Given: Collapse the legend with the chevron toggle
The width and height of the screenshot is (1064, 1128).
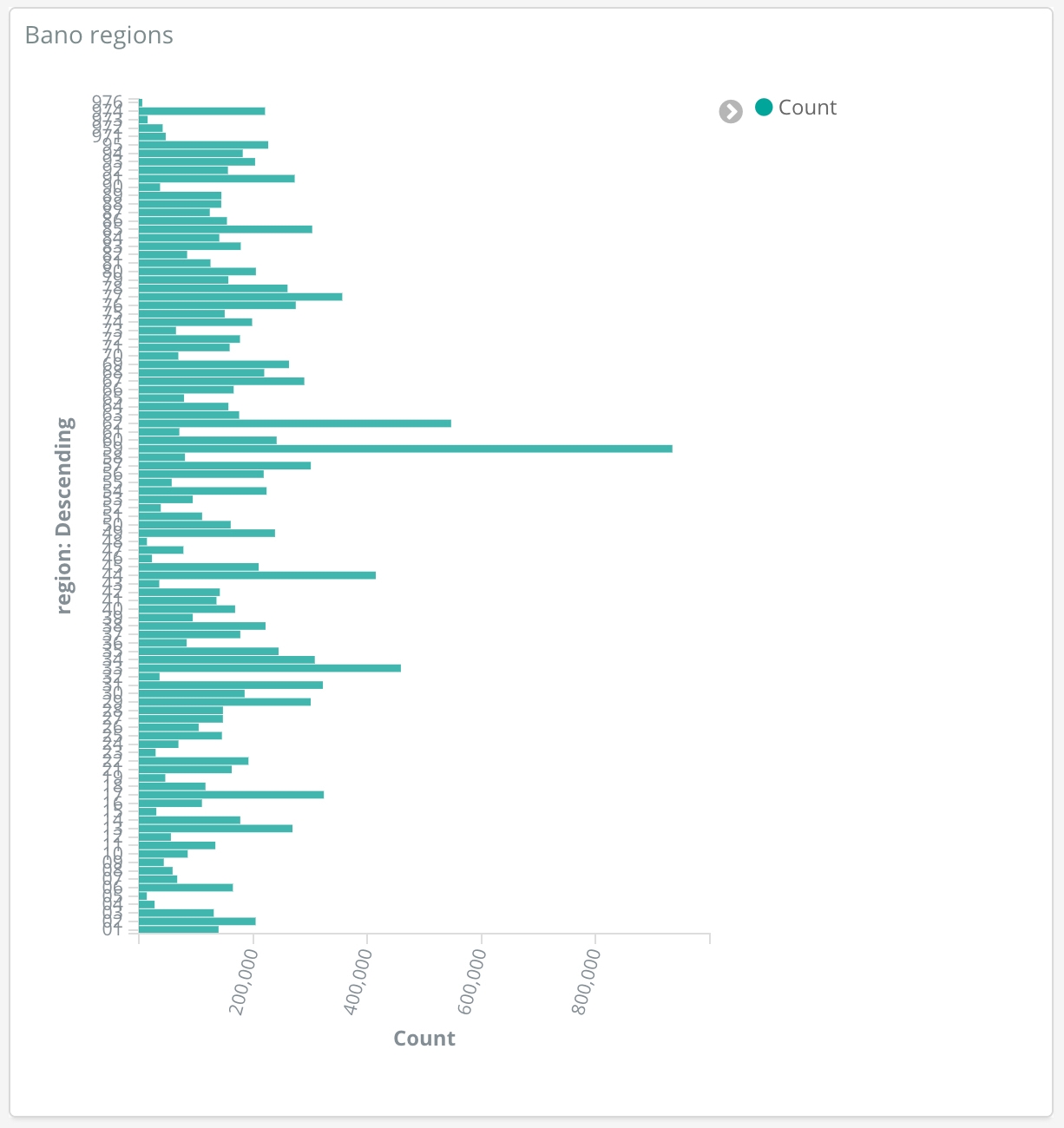Looking at the screenshot, I should click(731, 111).
